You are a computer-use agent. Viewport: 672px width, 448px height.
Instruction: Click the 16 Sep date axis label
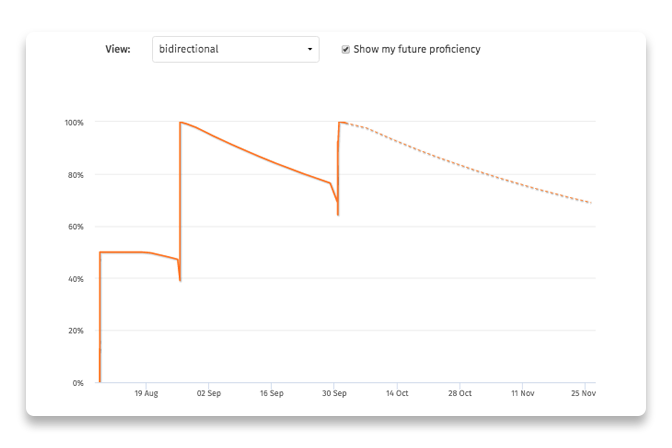click(x=271, y=393)
